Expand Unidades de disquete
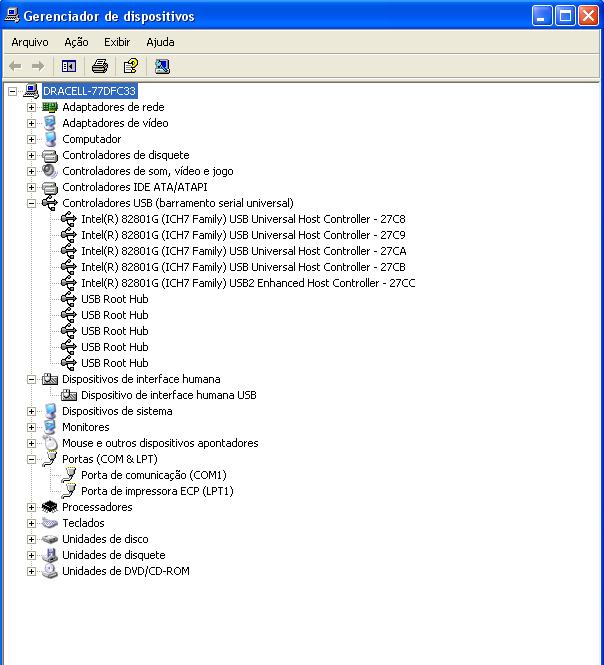The width and height of the screenshot is (604, 665). tap(31, 556)
